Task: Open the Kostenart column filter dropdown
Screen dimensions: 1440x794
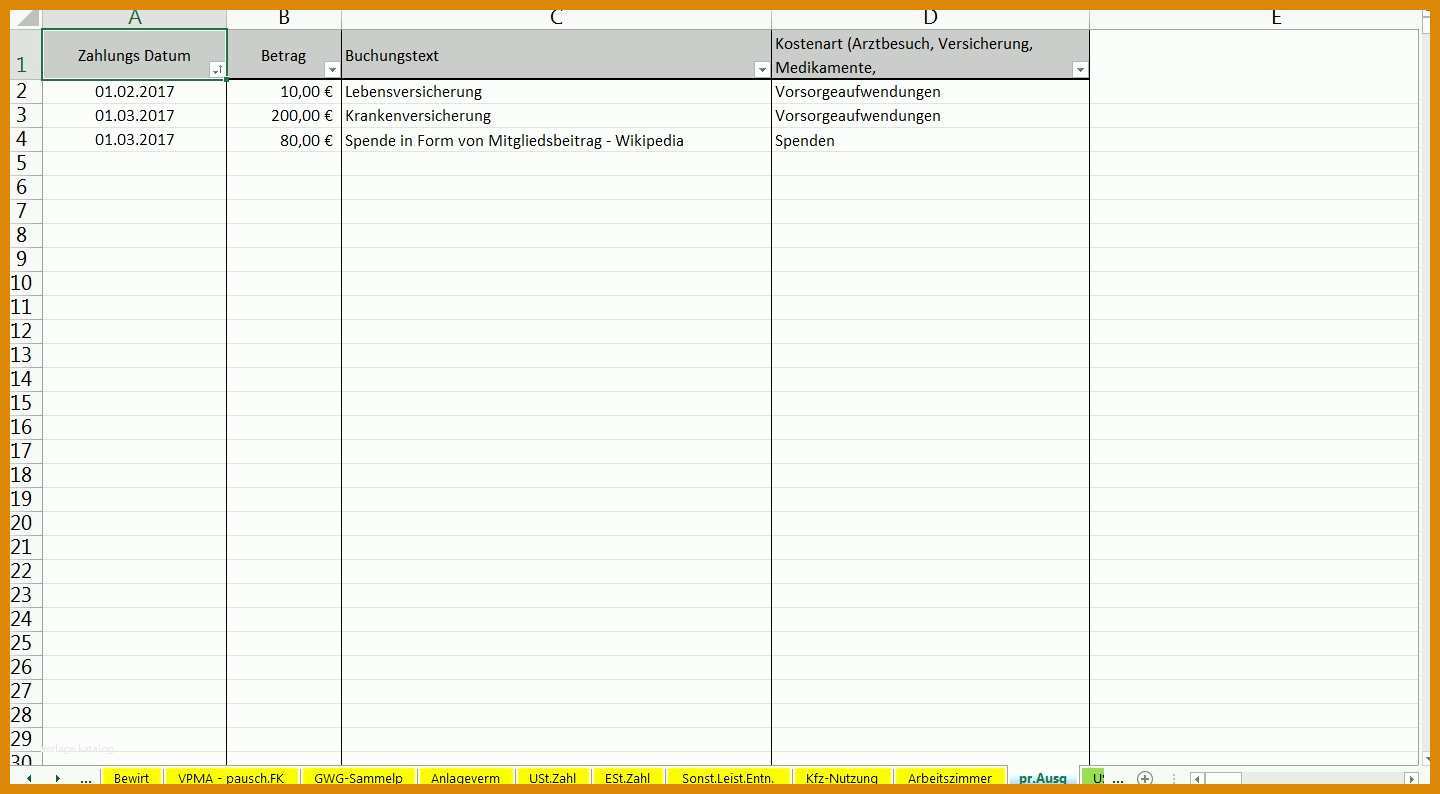Action: 1080,70
